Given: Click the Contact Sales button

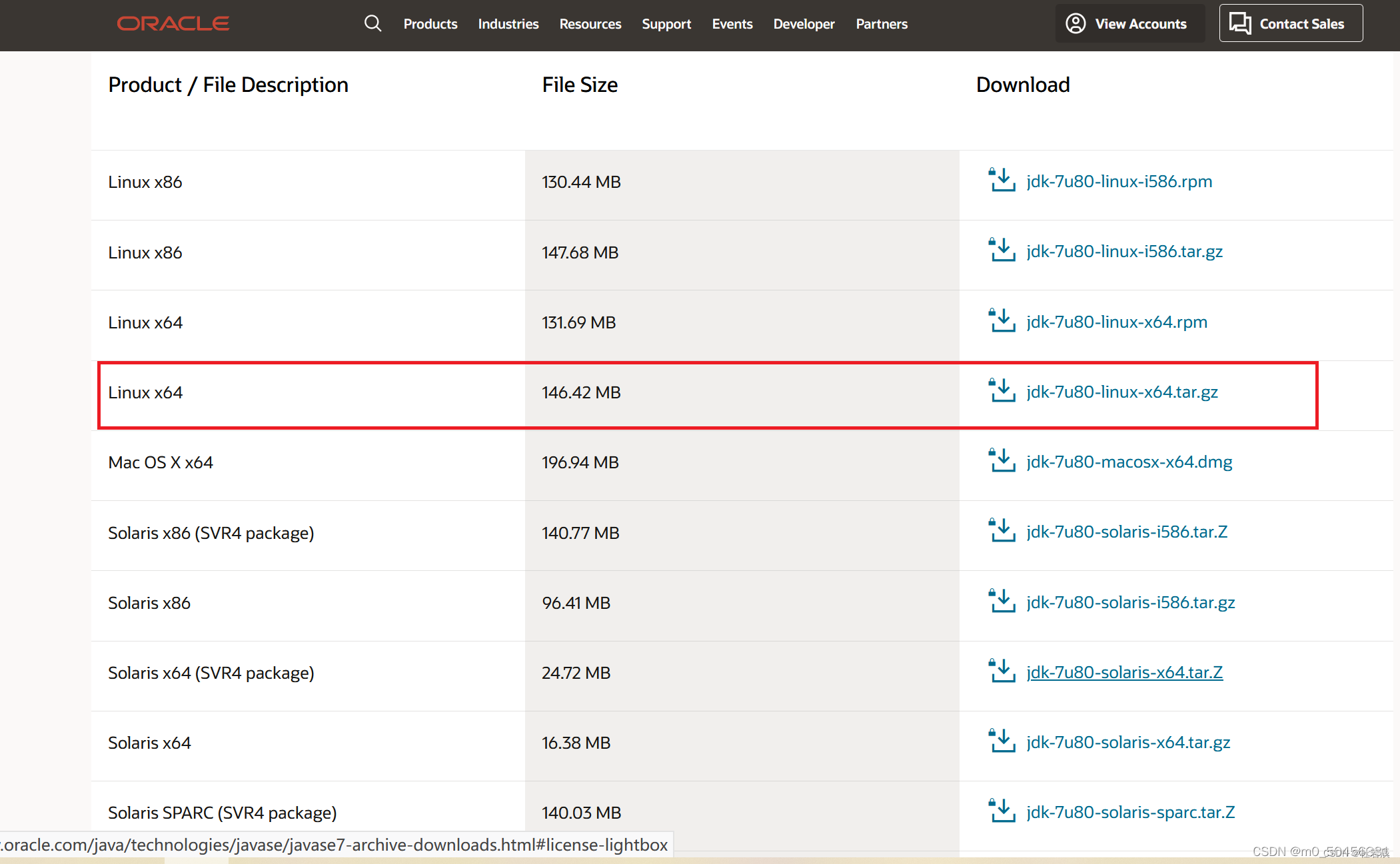Looking at the screenshot, I should pos(1291,23).
